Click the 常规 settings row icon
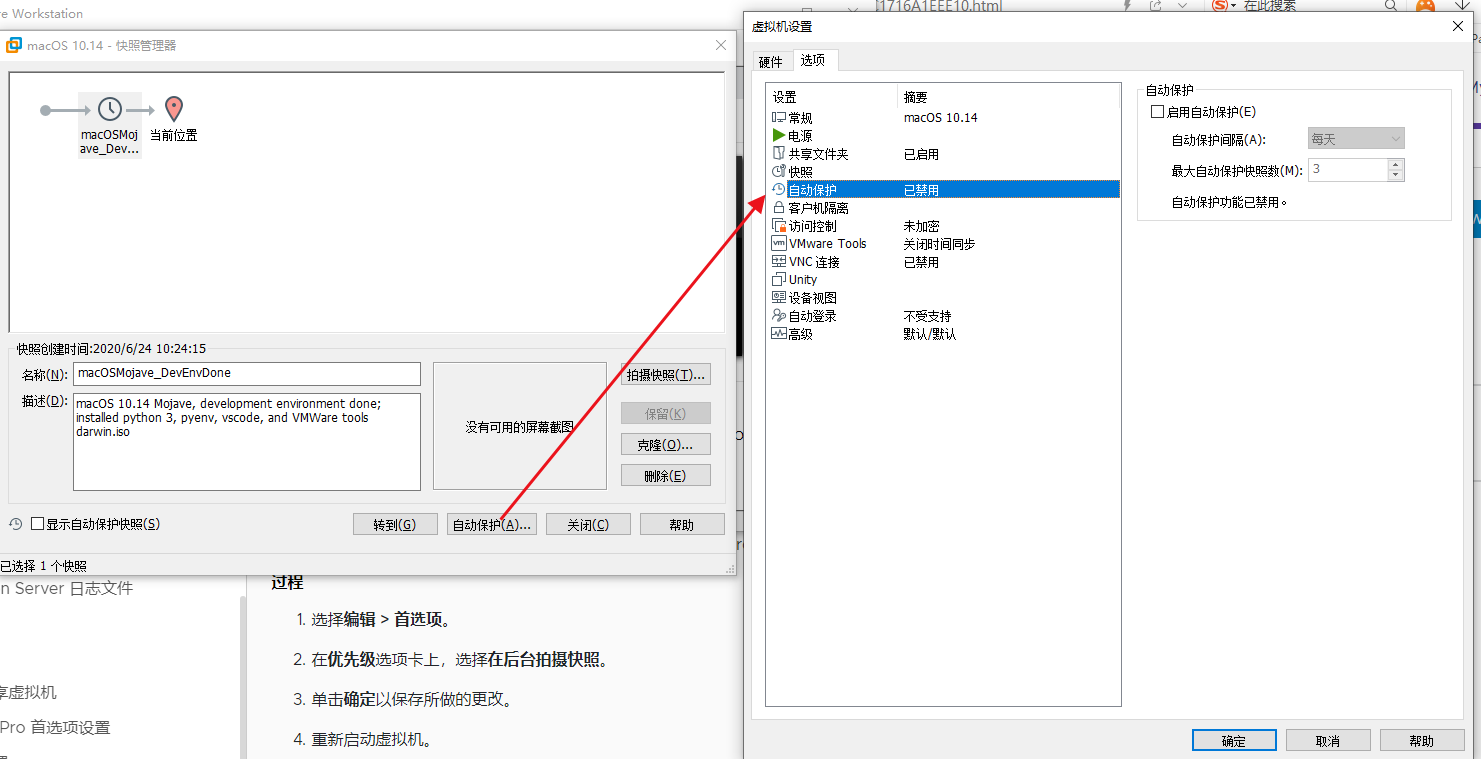 779,117
